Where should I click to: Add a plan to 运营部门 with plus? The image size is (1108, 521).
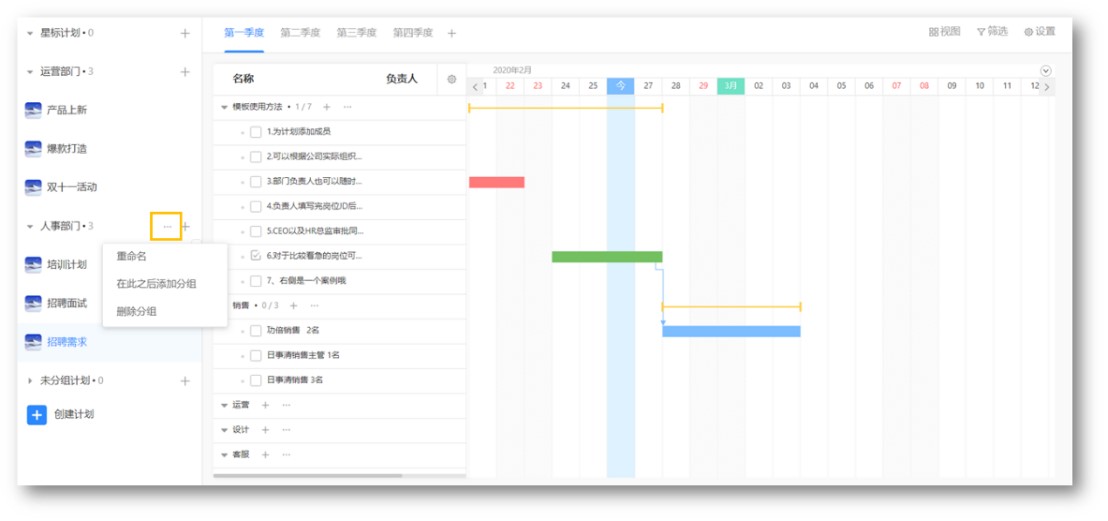point(185,71)
